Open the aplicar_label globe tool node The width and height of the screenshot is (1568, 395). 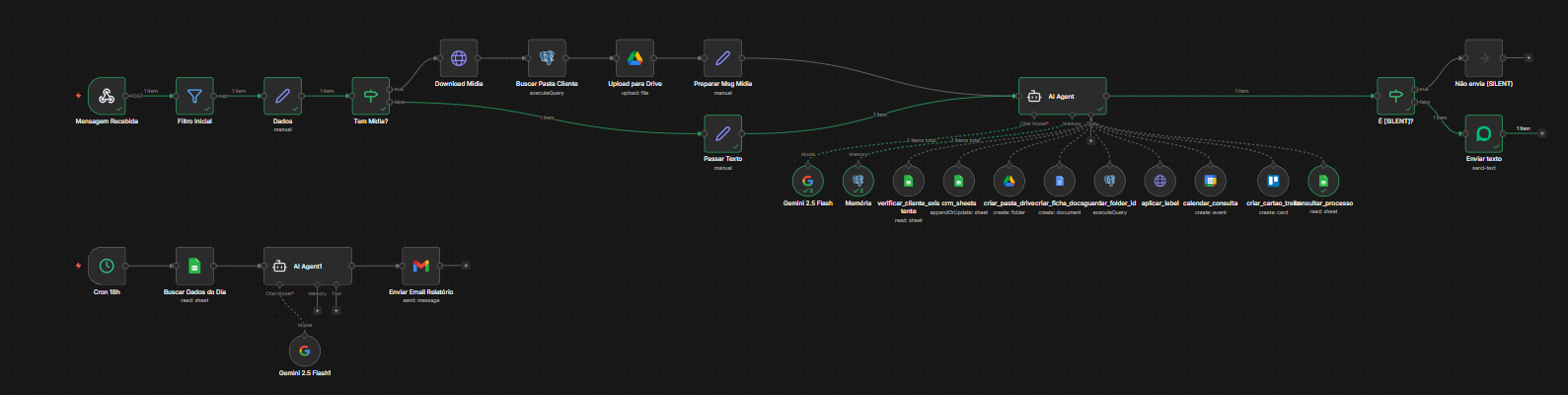point(1160,181)
